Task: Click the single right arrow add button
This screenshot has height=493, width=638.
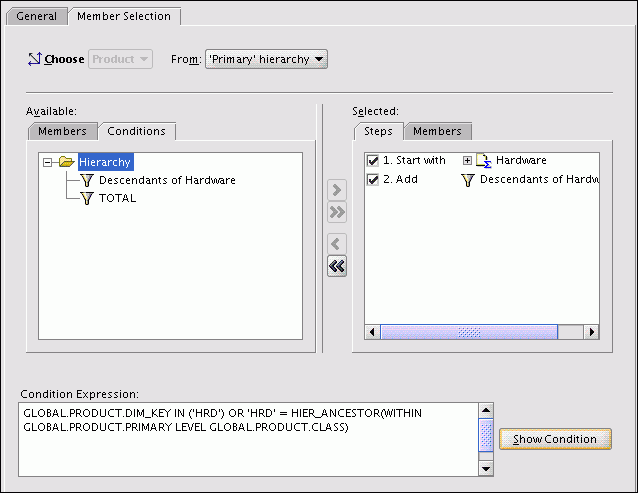Action: pos(337,190)
